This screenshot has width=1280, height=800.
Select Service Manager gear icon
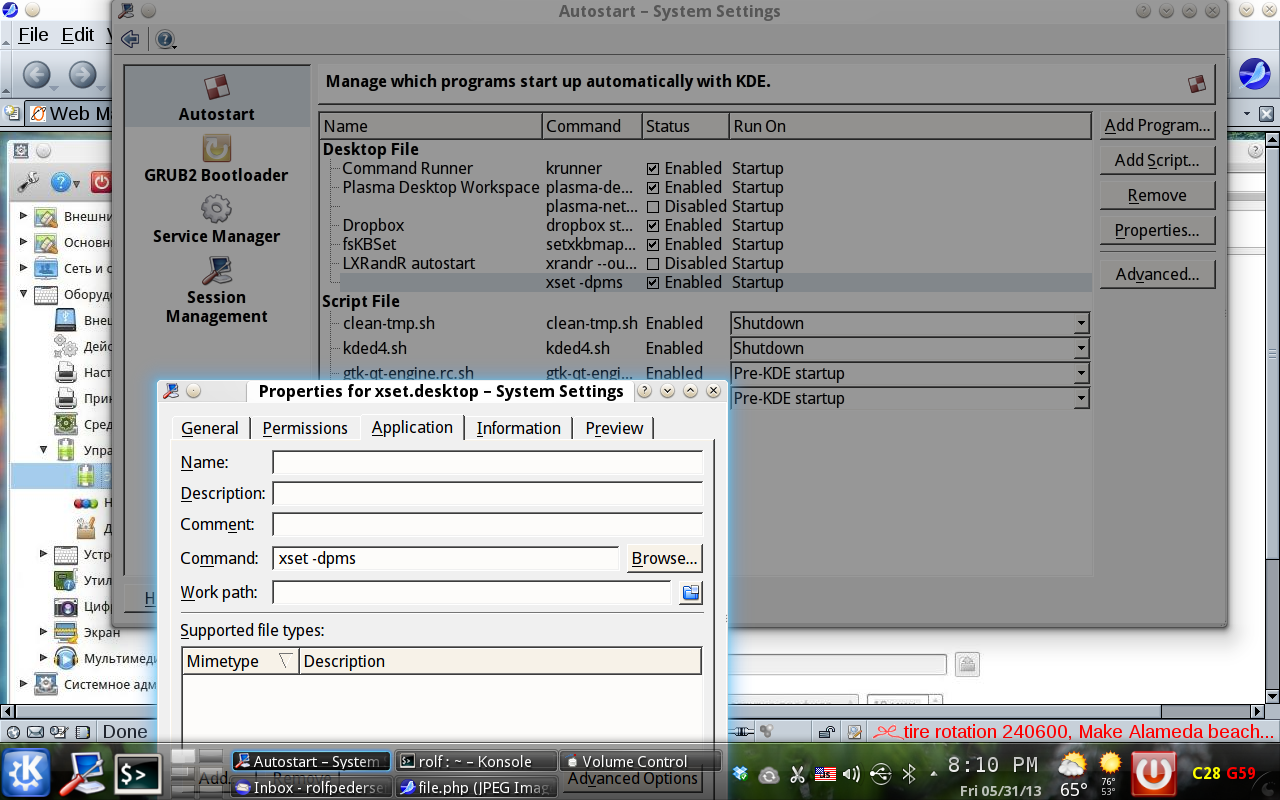(216, 209)
